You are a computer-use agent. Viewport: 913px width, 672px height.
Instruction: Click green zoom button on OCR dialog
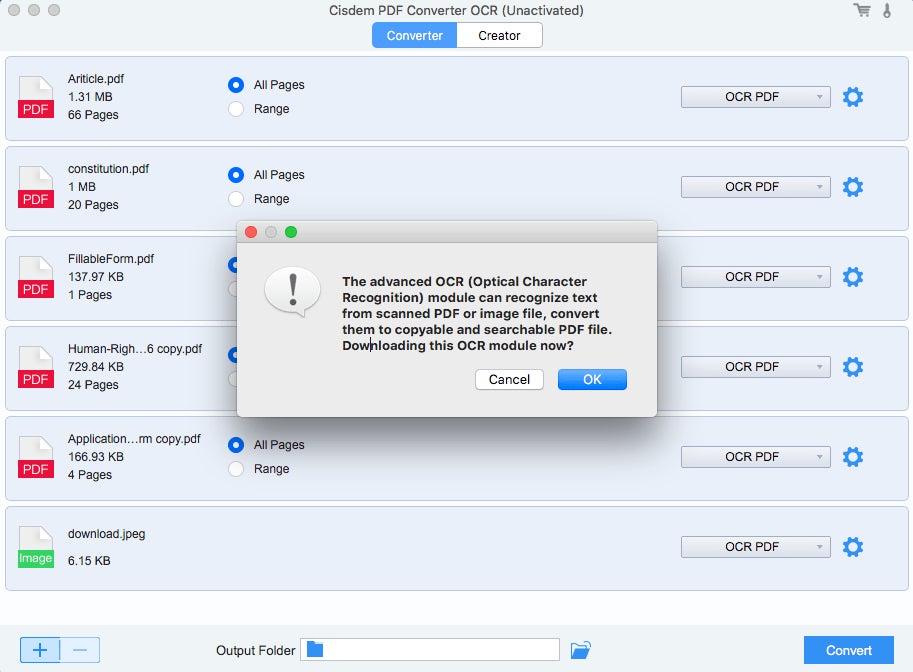(x=291, y=232)
